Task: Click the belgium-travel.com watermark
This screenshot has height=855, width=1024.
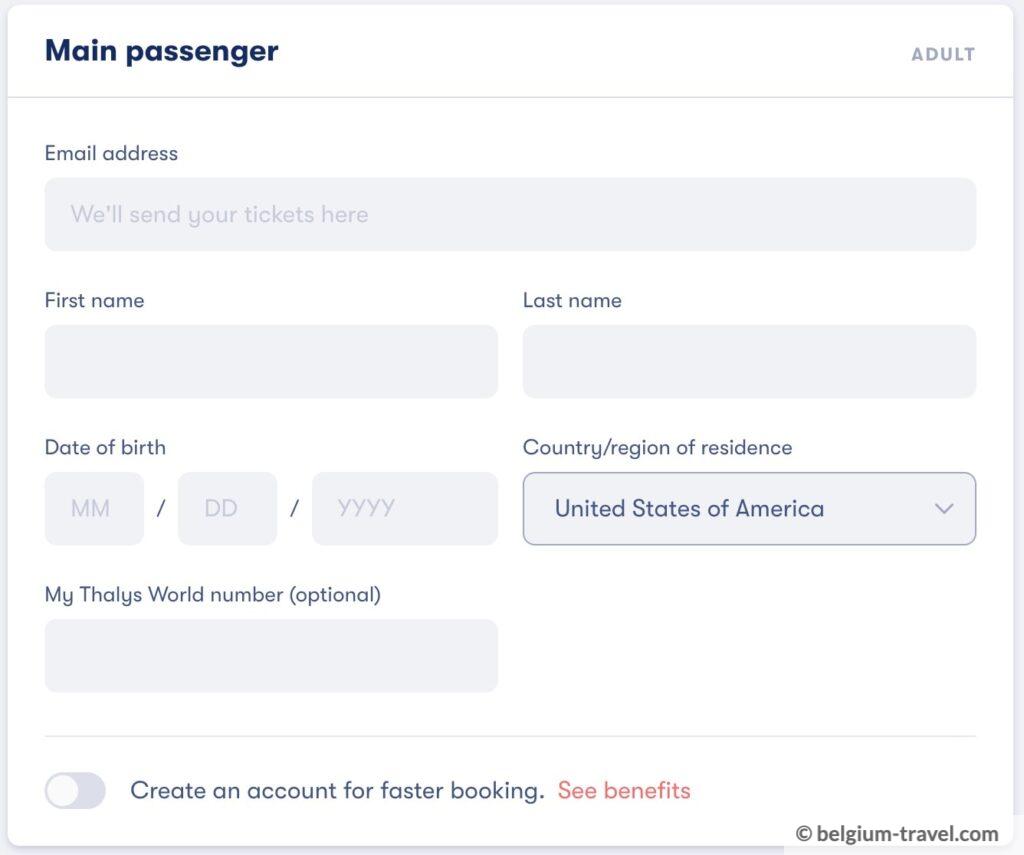Action: point(897,833)
